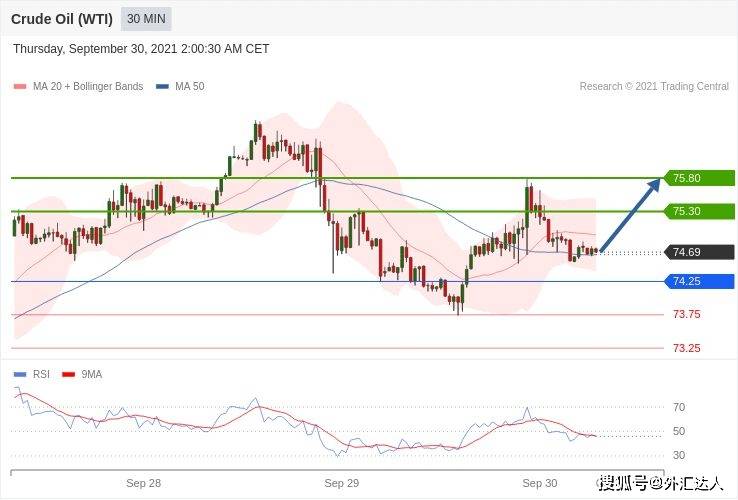Select the 9MA legend label

coord(91,375)
